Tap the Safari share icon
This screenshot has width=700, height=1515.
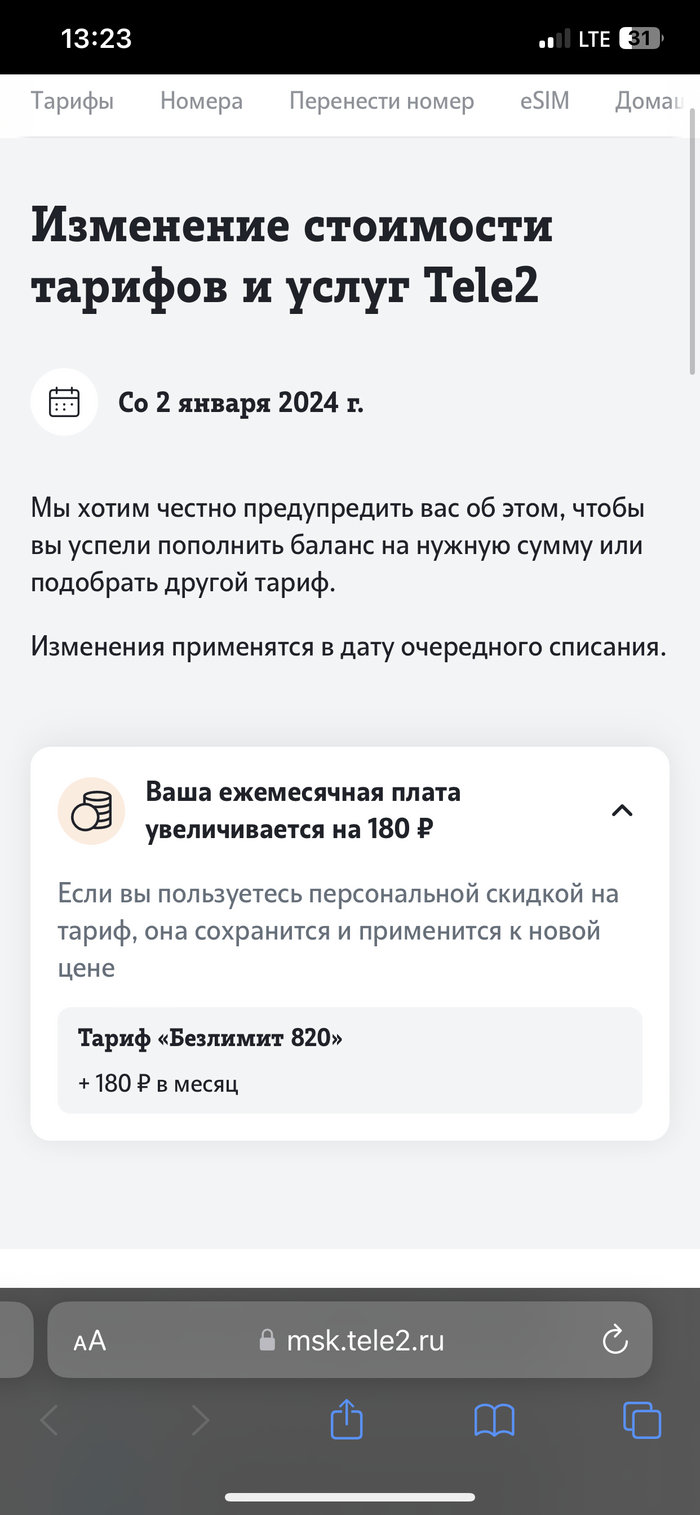pos(346,1419)
